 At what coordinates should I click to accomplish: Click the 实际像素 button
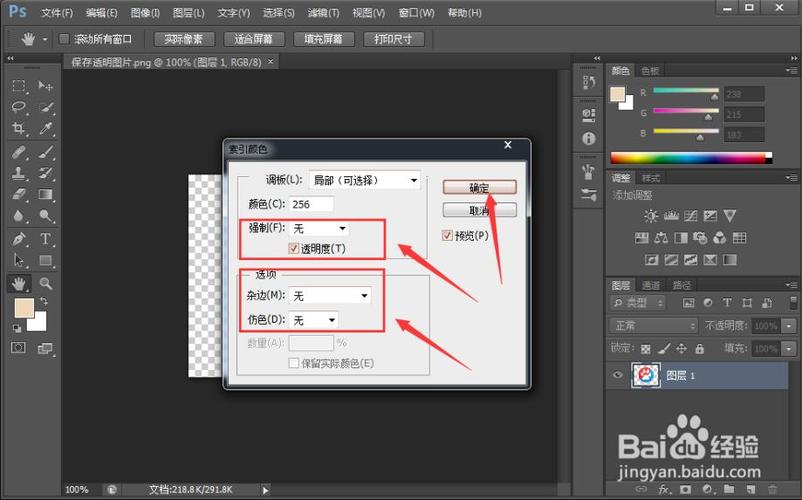(184, 39)
